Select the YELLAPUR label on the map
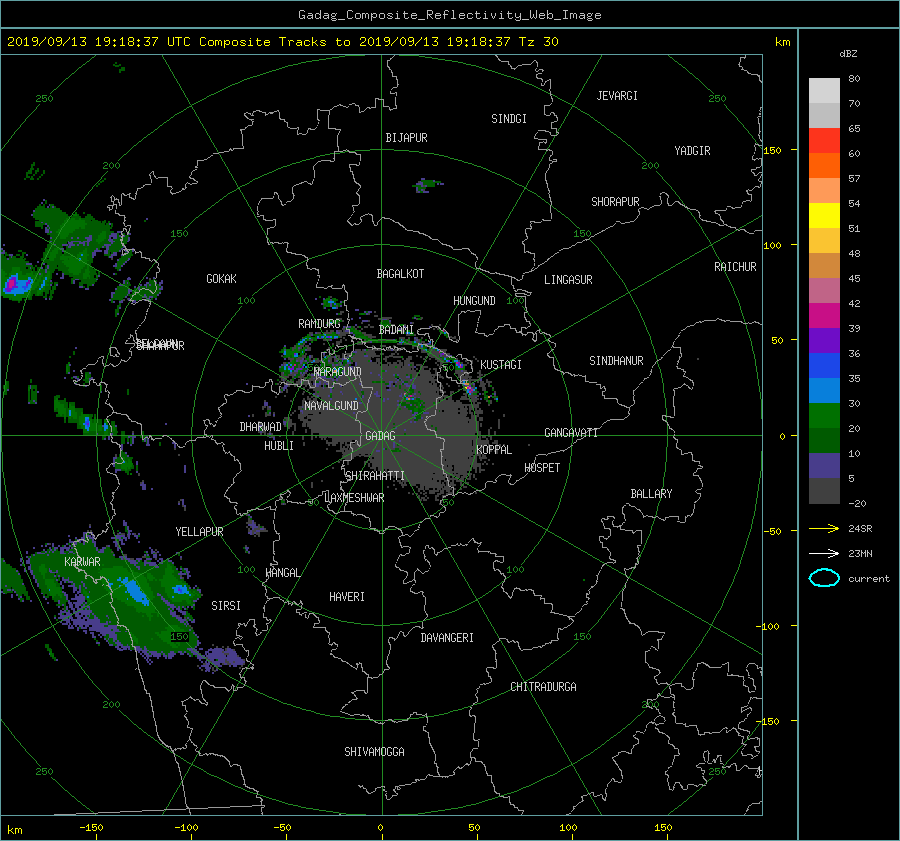The image size is (900, 841). pyautogui.click(x=199, y=532)
